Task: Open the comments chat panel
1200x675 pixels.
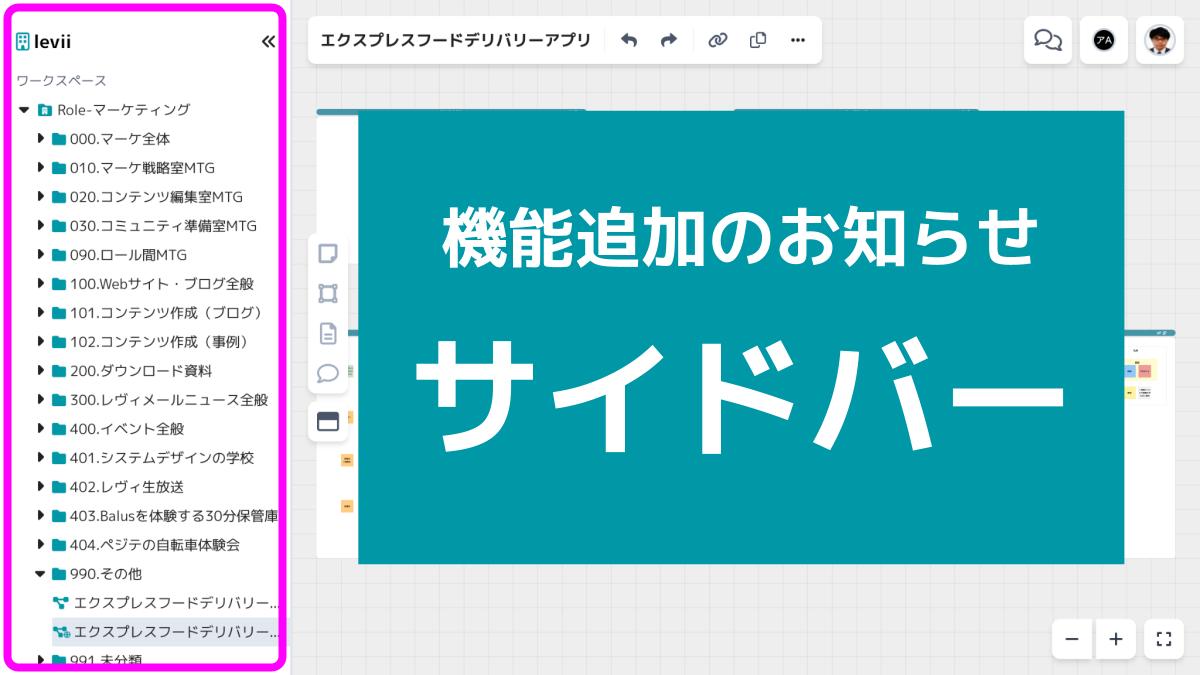Action: pyautogui.click(x=1048, y=40)
